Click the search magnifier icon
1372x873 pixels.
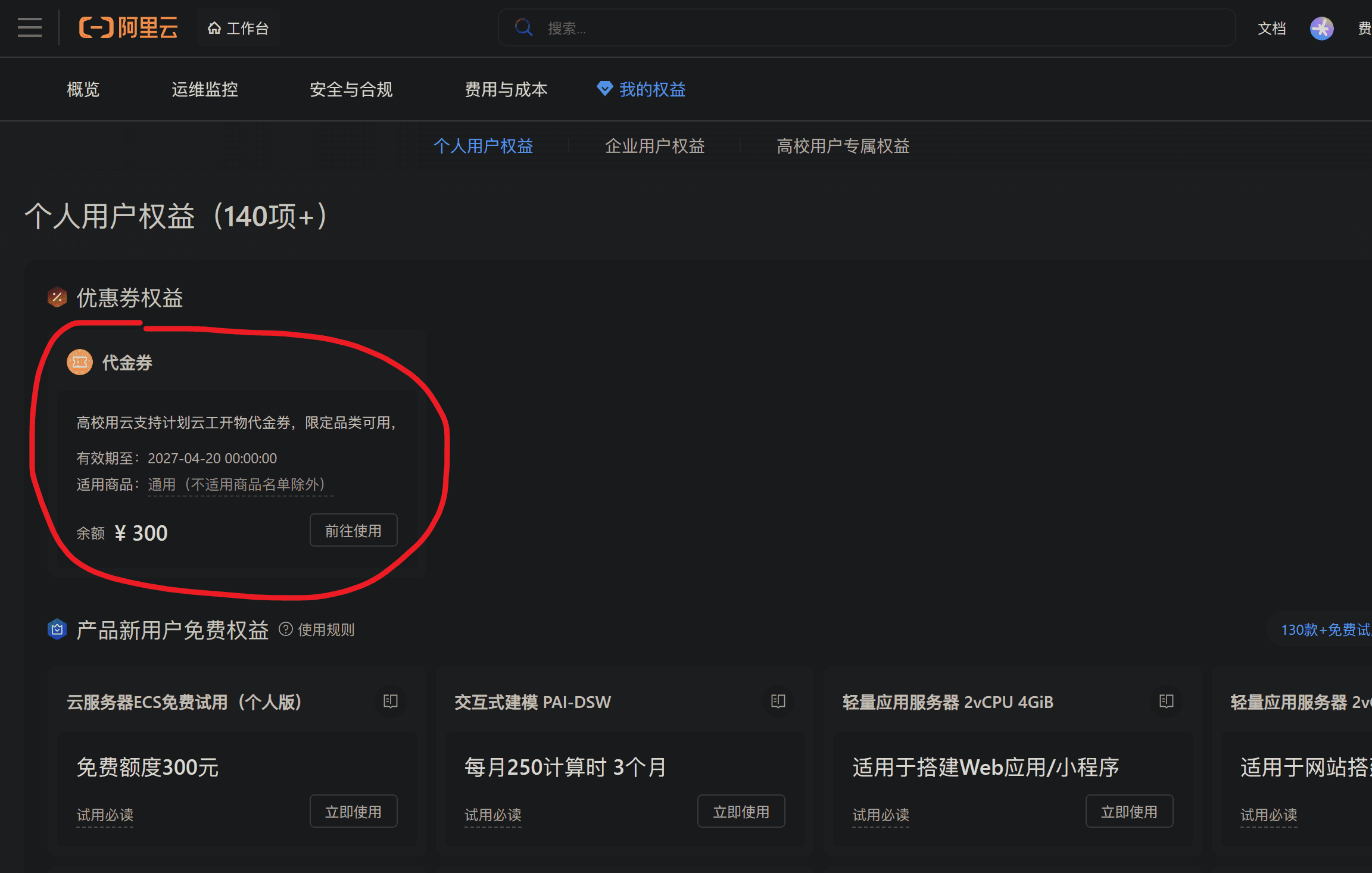pyautogui.click(x=523, y=27)
